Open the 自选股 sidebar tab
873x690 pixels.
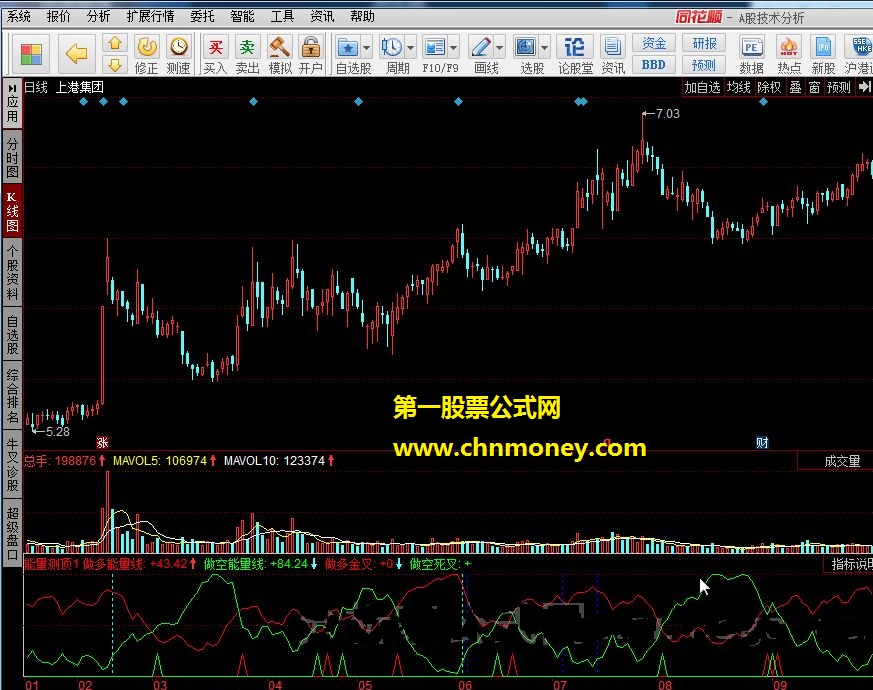pyautogui.click(x=12, y=335)
